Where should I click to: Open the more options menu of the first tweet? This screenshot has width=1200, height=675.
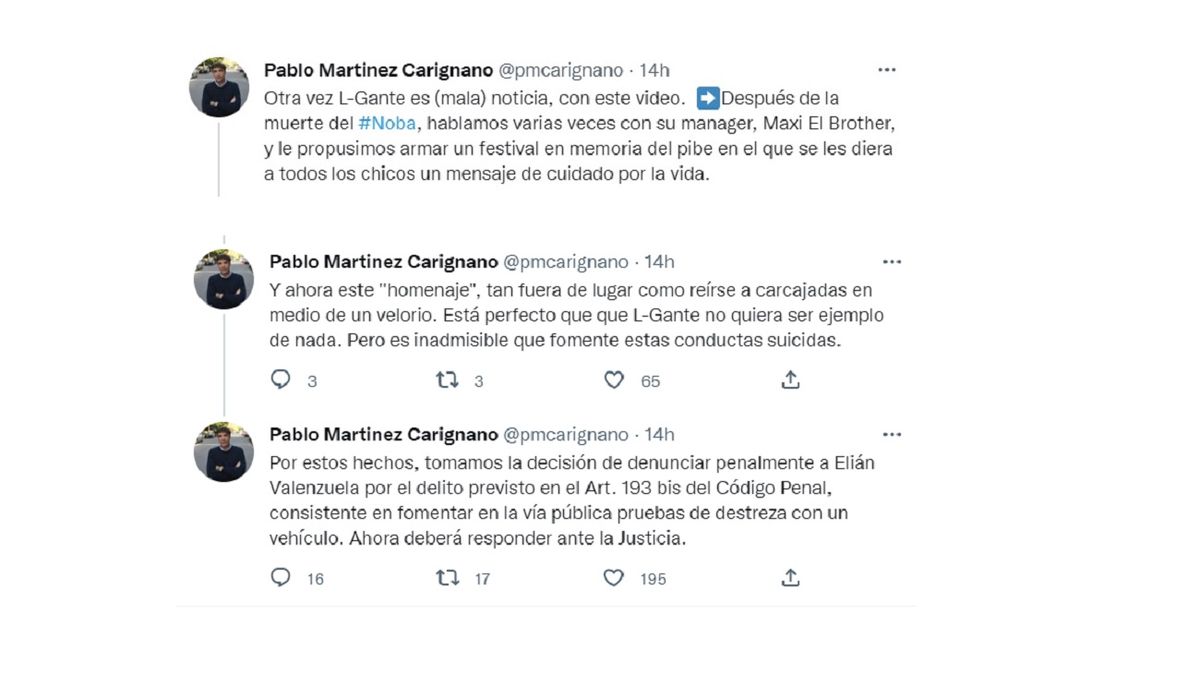886,70
